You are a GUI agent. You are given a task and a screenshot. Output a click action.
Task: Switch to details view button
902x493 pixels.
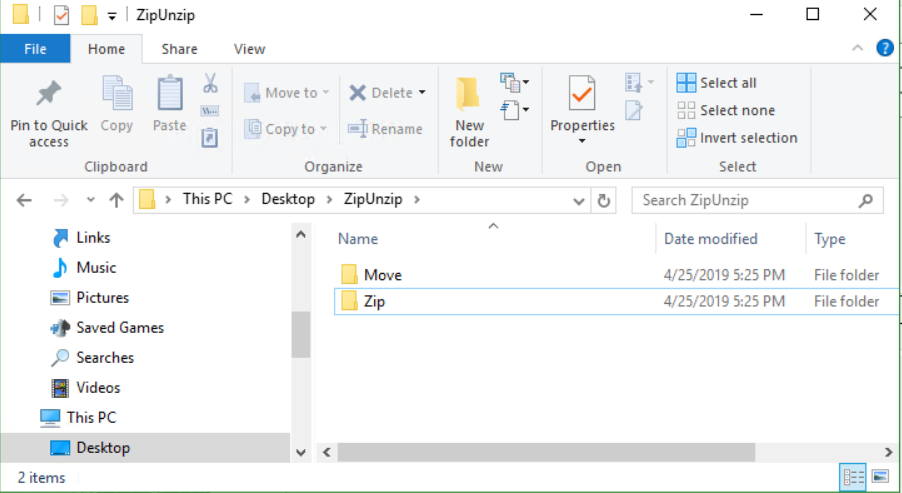pos(854,477)
